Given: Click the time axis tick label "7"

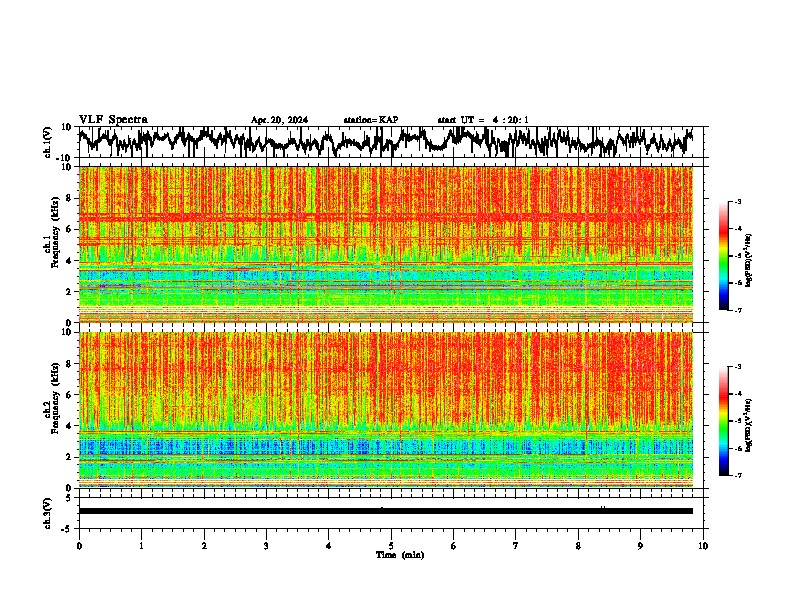Looking at the screenshot, I should pos(516,546).
